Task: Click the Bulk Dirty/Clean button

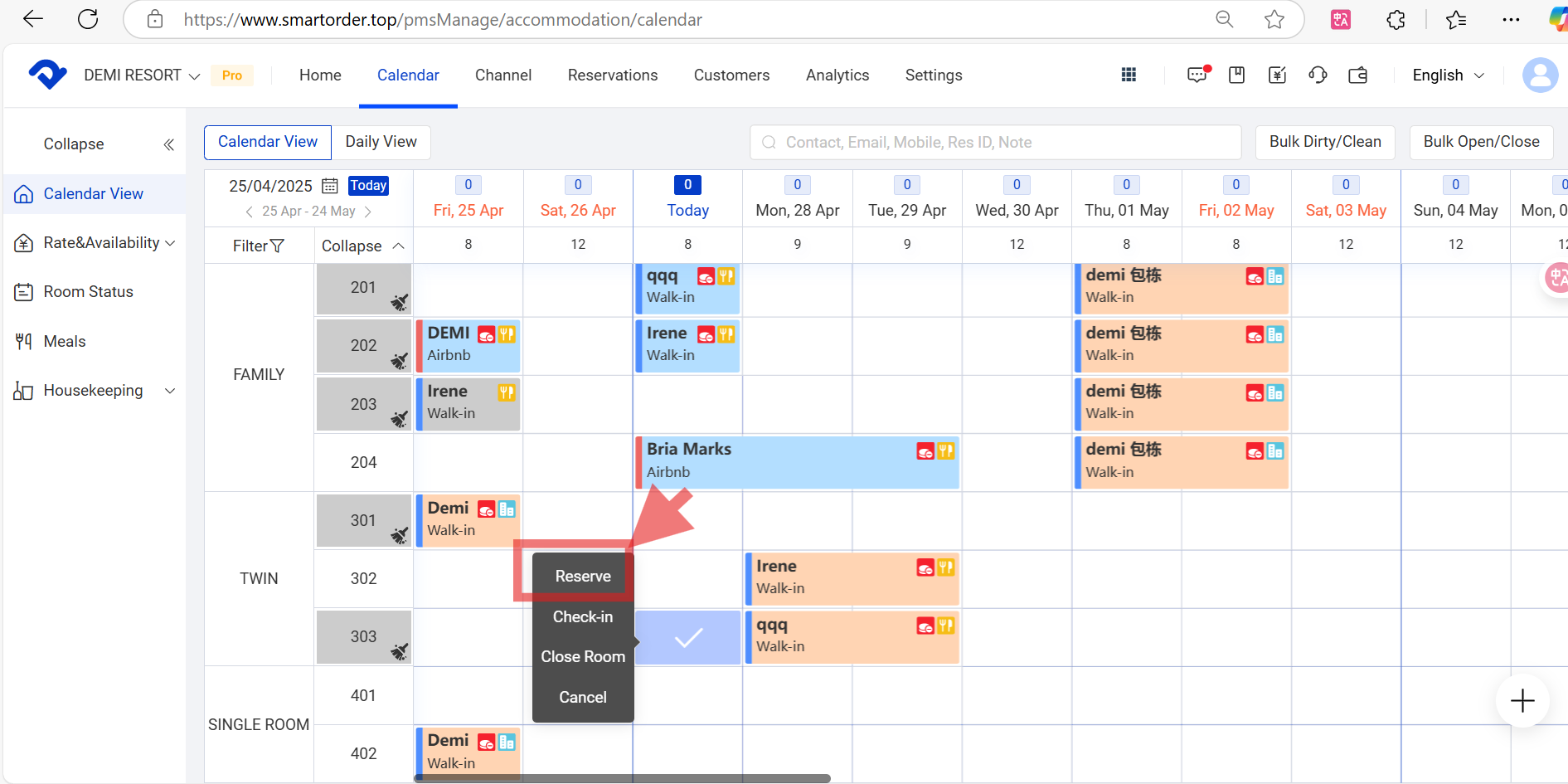Action: click(x=1324, y=142)
